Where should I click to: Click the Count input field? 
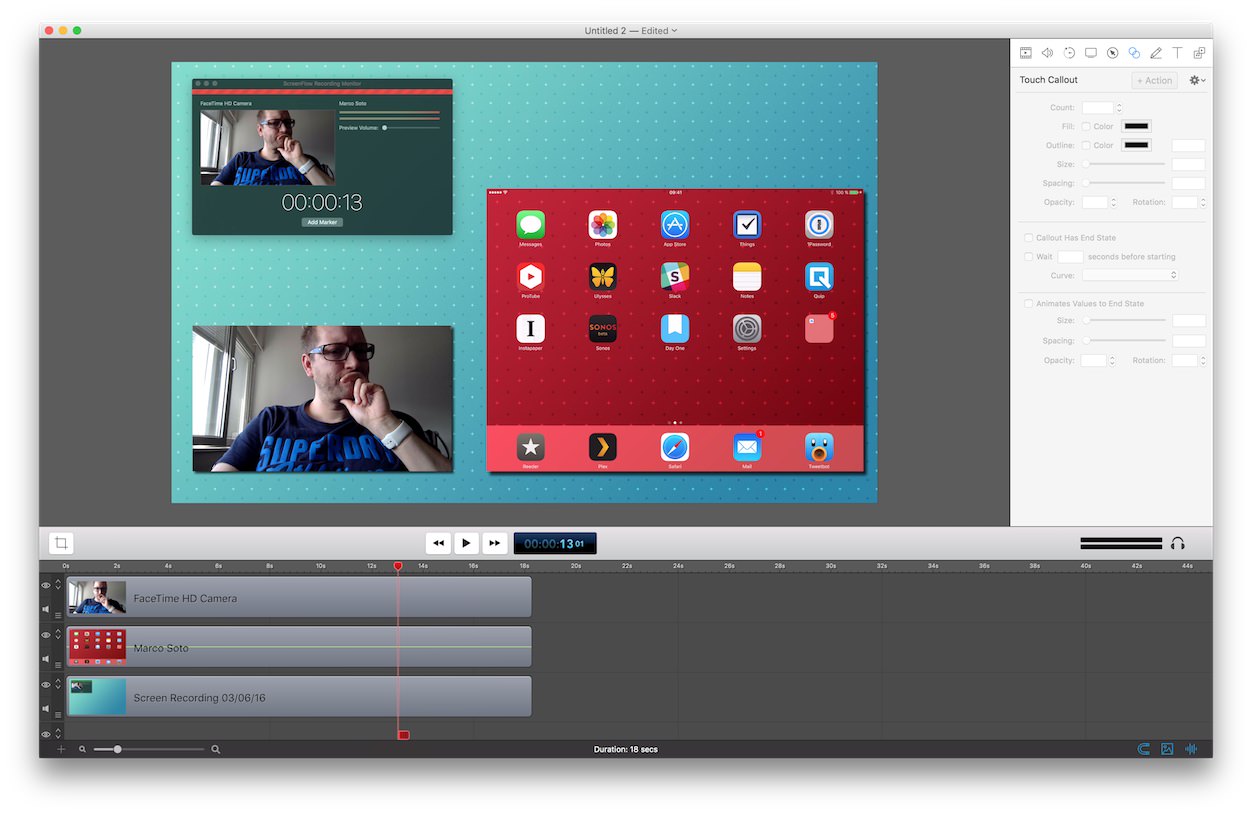pos(1097,108)
